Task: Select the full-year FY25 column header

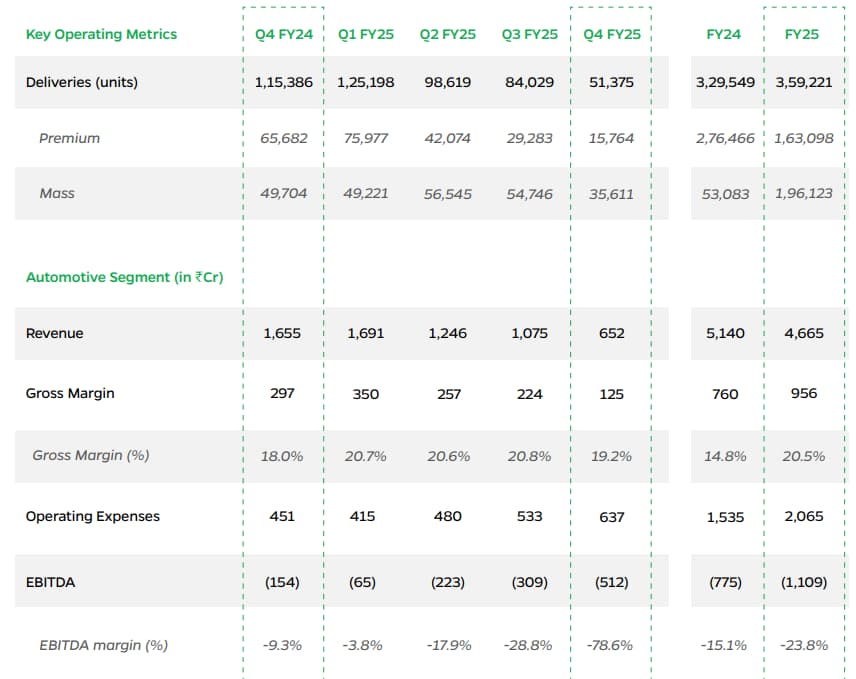Action: pyautogui.click(x=802, y=34)
